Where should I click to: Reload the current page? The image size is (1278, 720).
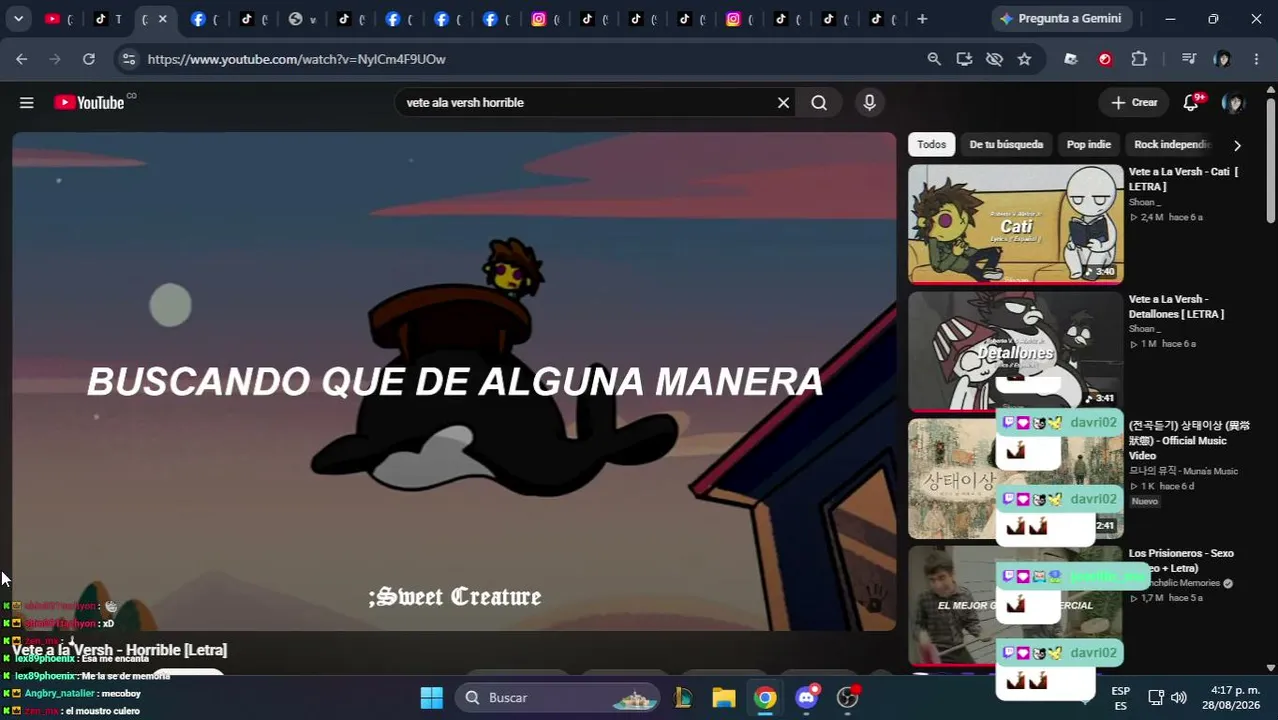coord(89,59)
